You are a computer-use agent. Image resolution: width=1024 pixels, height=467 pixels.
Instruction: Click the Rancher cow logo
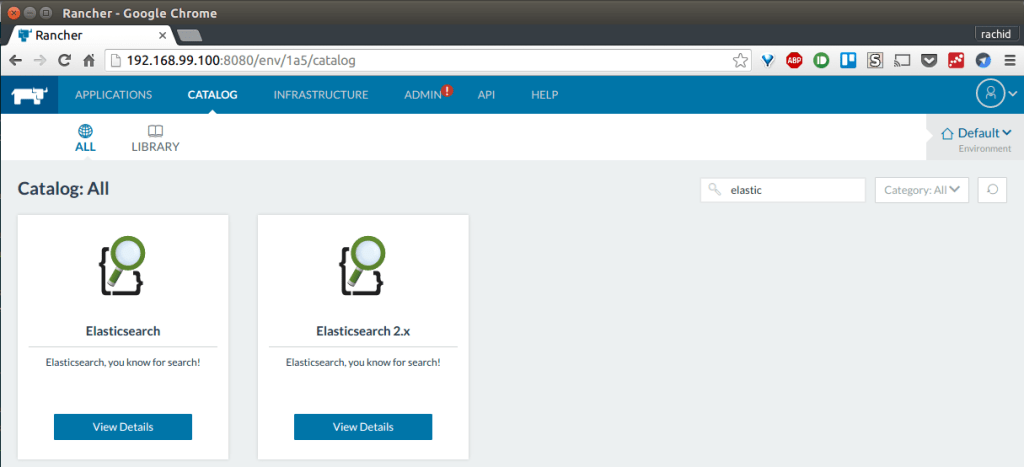click(x=29, y=95)
